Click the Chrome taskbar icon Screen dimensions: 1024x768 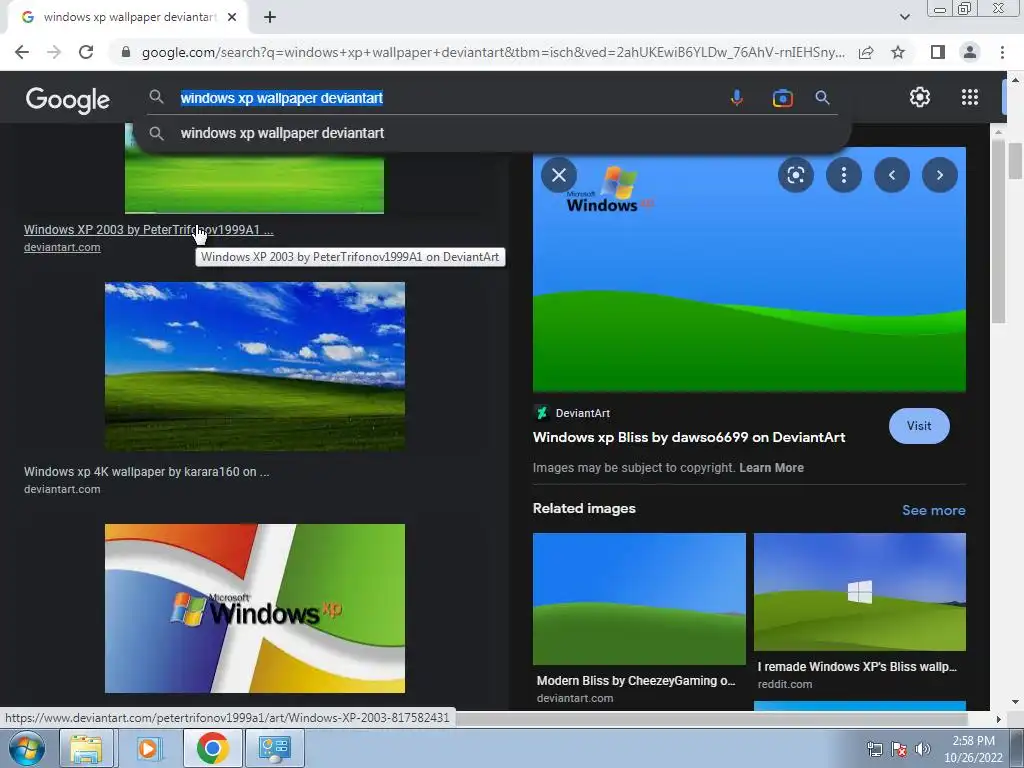(212, 748)
